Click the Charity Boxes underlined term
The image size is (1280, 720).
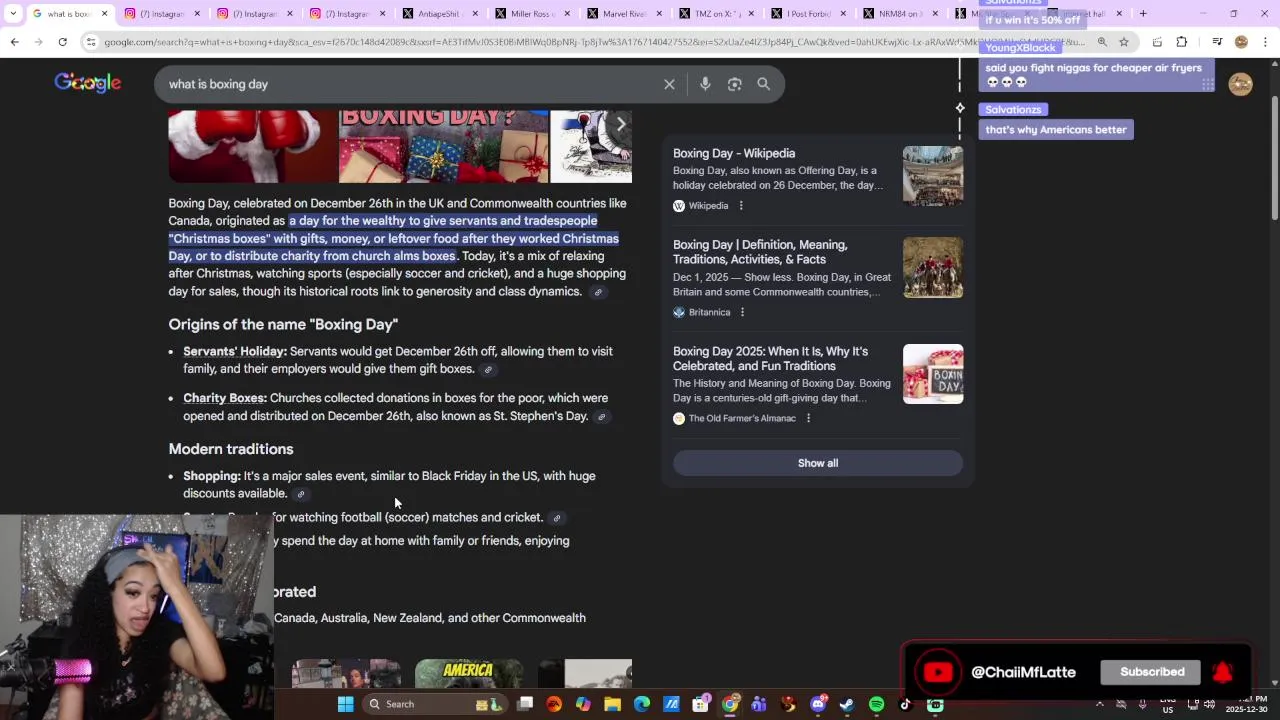(225, 399)
